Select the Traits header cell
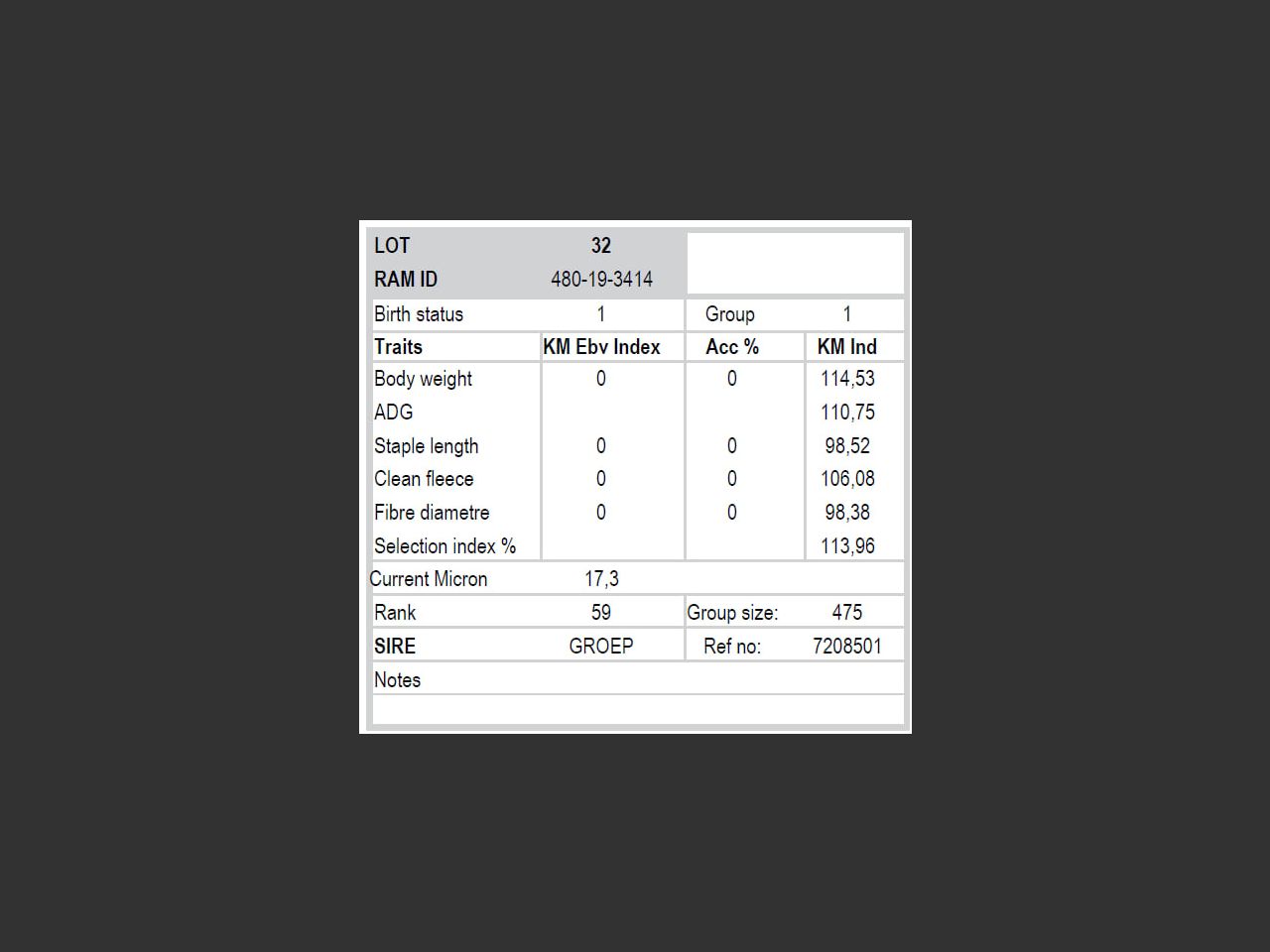The width and height of the screenshot is (1270, 952). (x=398, y=347)
